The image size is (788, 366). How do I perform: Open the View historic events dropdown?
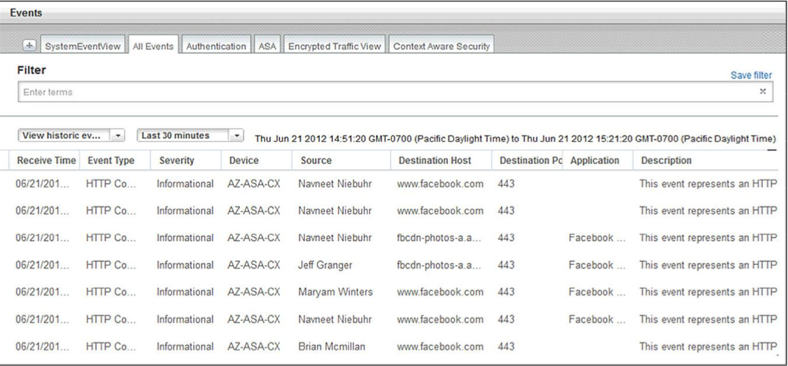tap(71, 135)
